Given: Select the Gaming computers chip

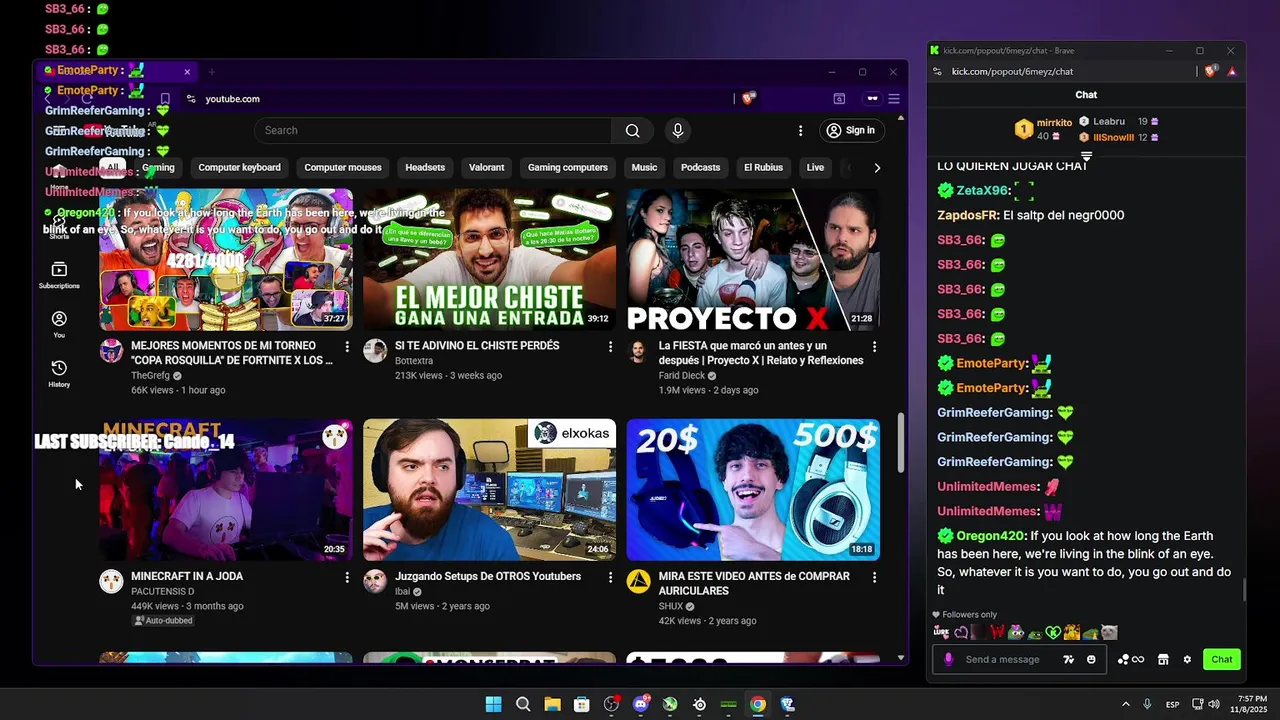Looking at the screenshot, I should (x=568, y=167).
